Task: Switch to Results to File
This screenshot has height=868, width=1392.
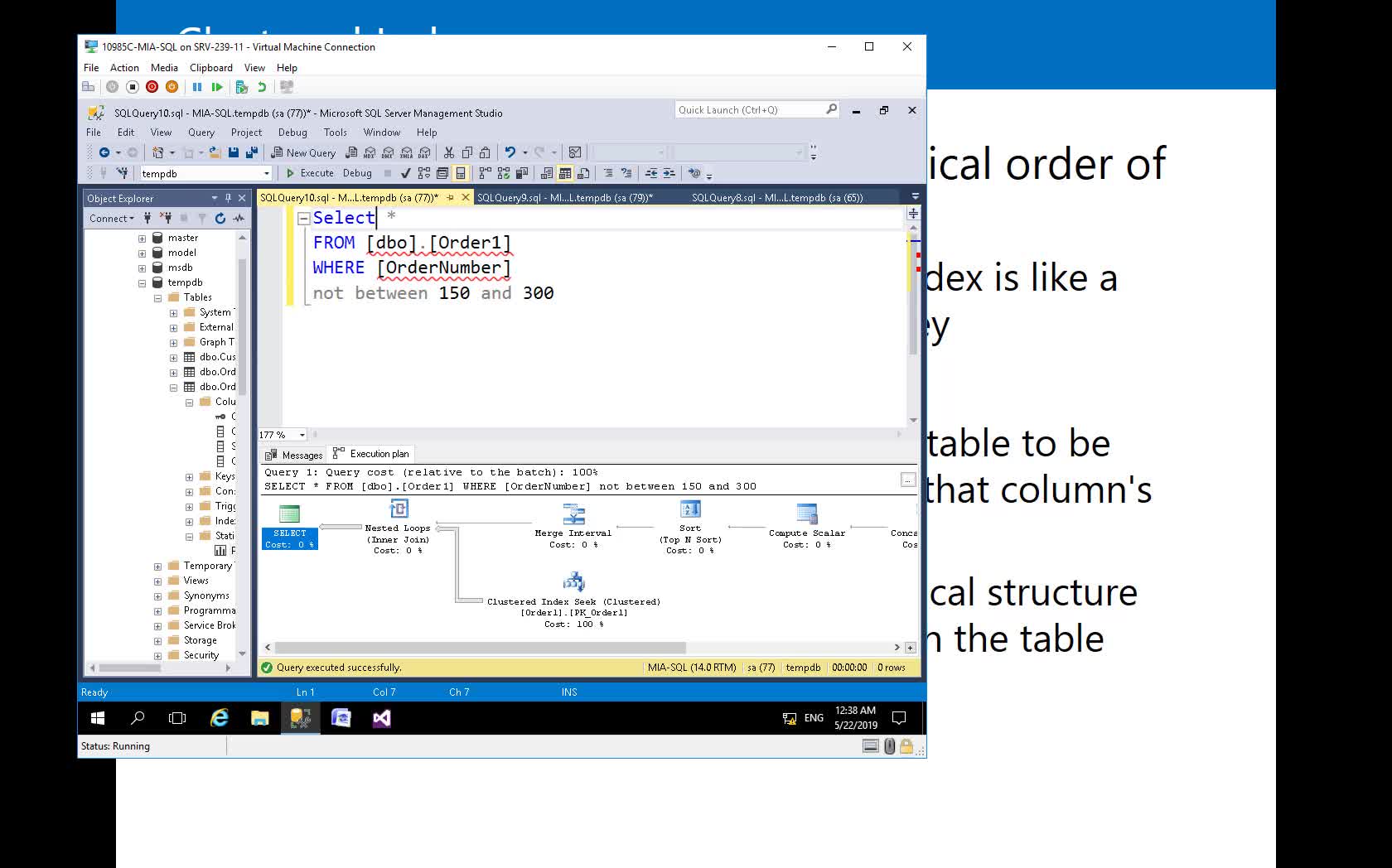Action: click(583, 173)
